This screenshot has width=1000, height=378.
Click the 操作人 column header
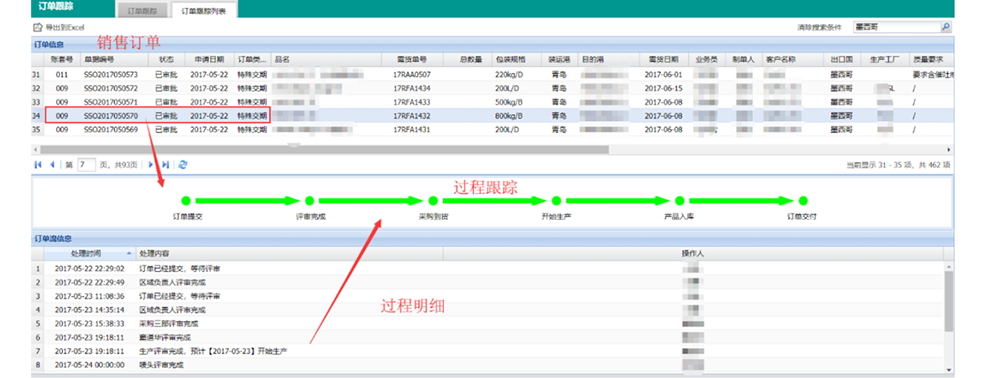[693, 253]
